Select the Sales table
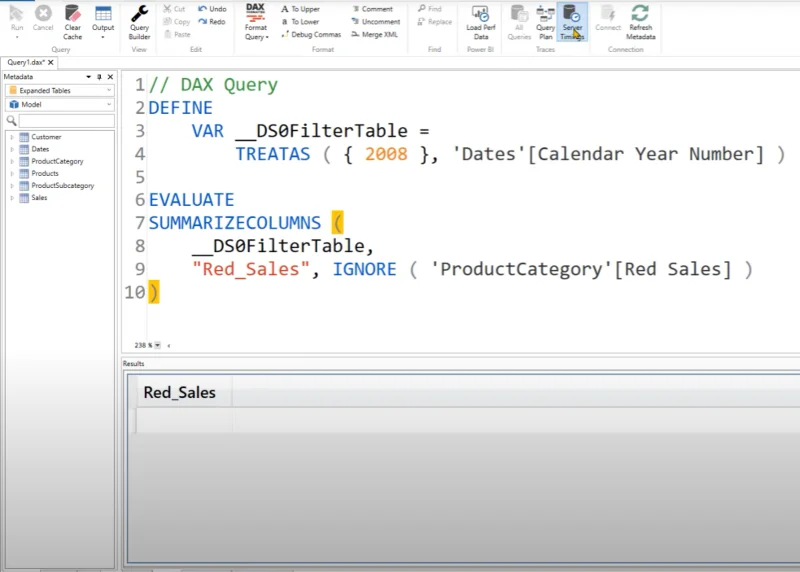 [x=33, y=197]
